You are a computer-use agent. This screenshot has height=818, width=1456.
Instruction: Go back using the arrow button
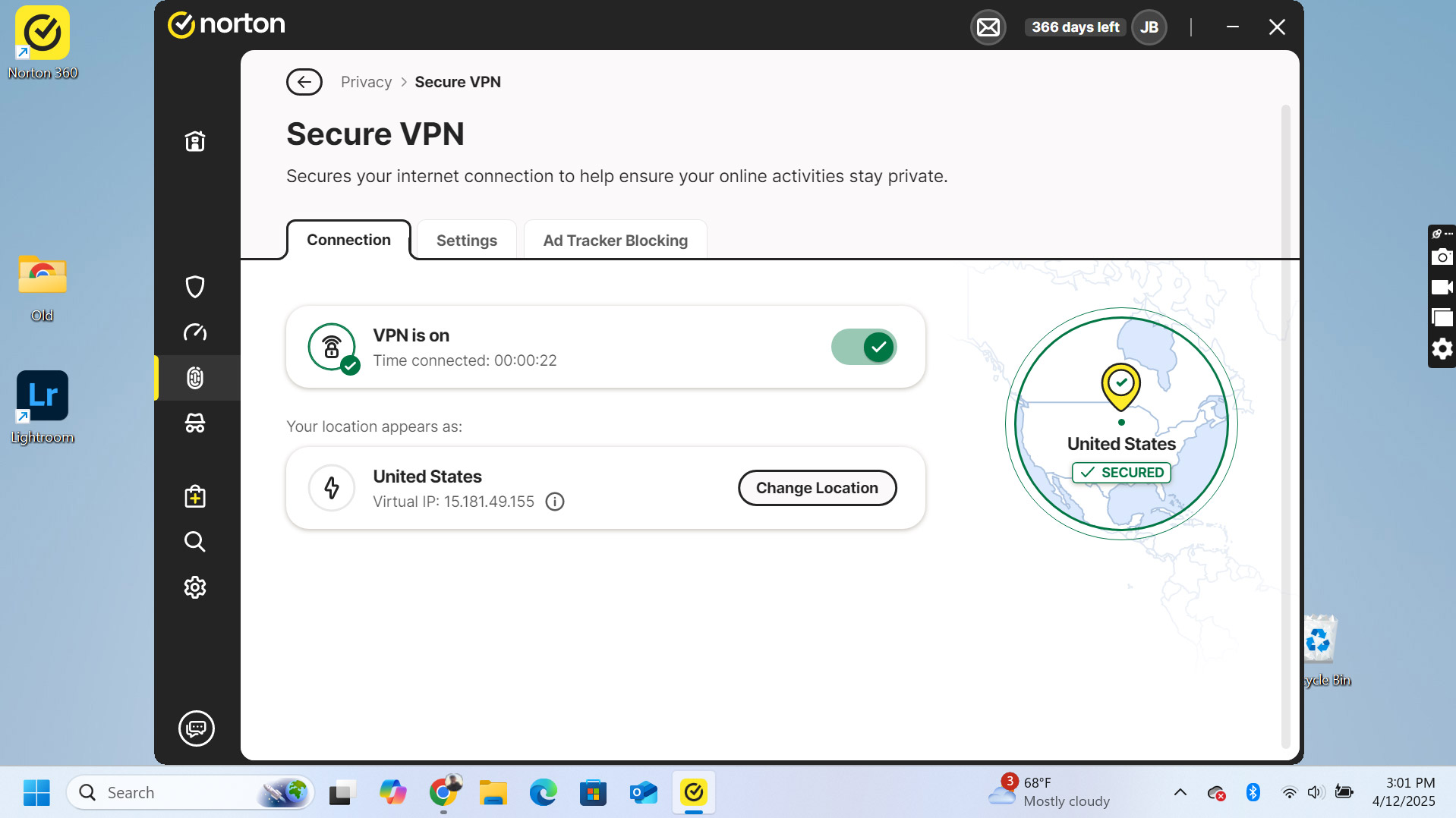[x=304, y=82]
